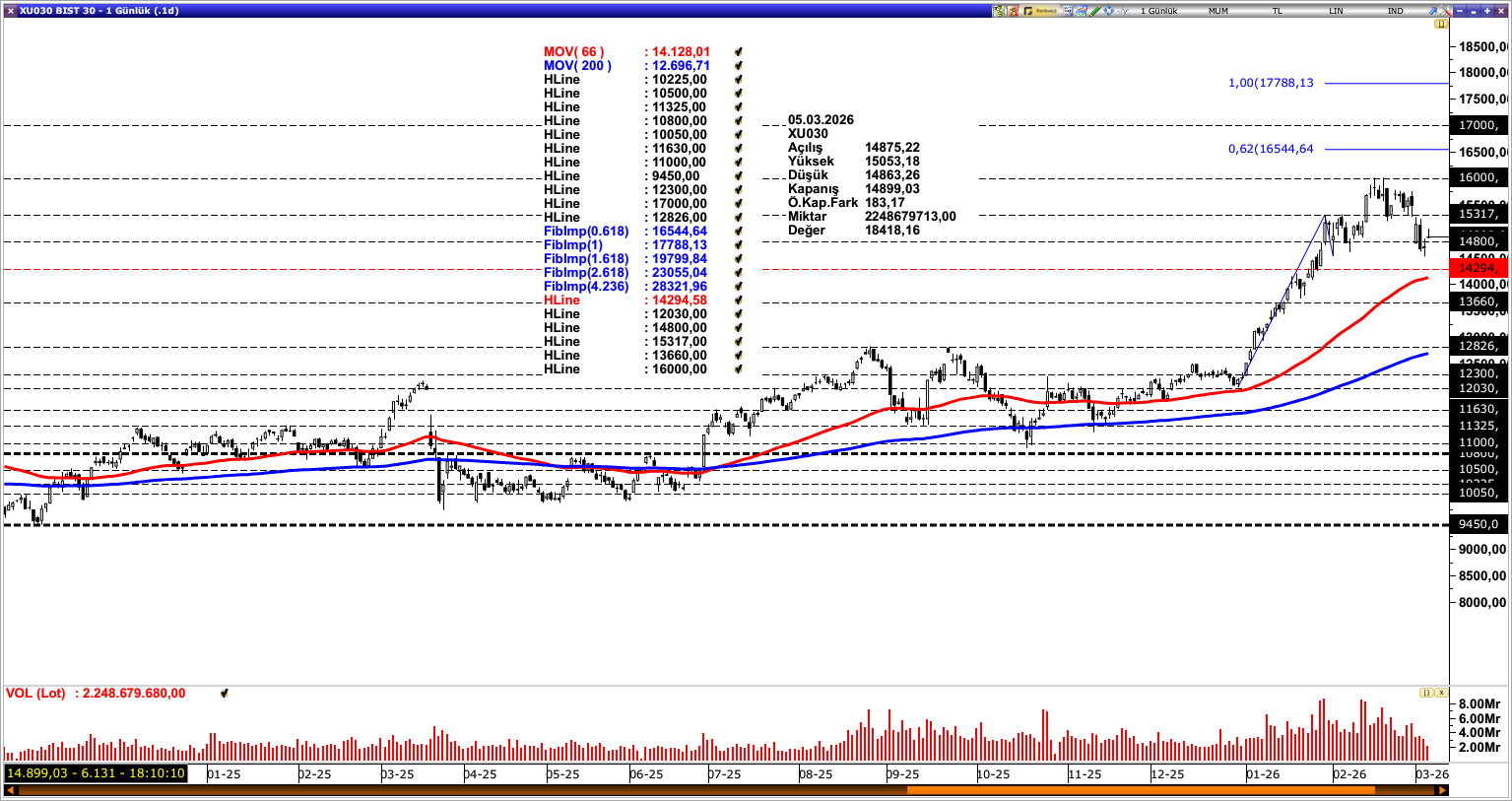
Task: Toggle the pin beside FibImp(0.618) line
Action: pyautogui.click(x=737, y=231)
